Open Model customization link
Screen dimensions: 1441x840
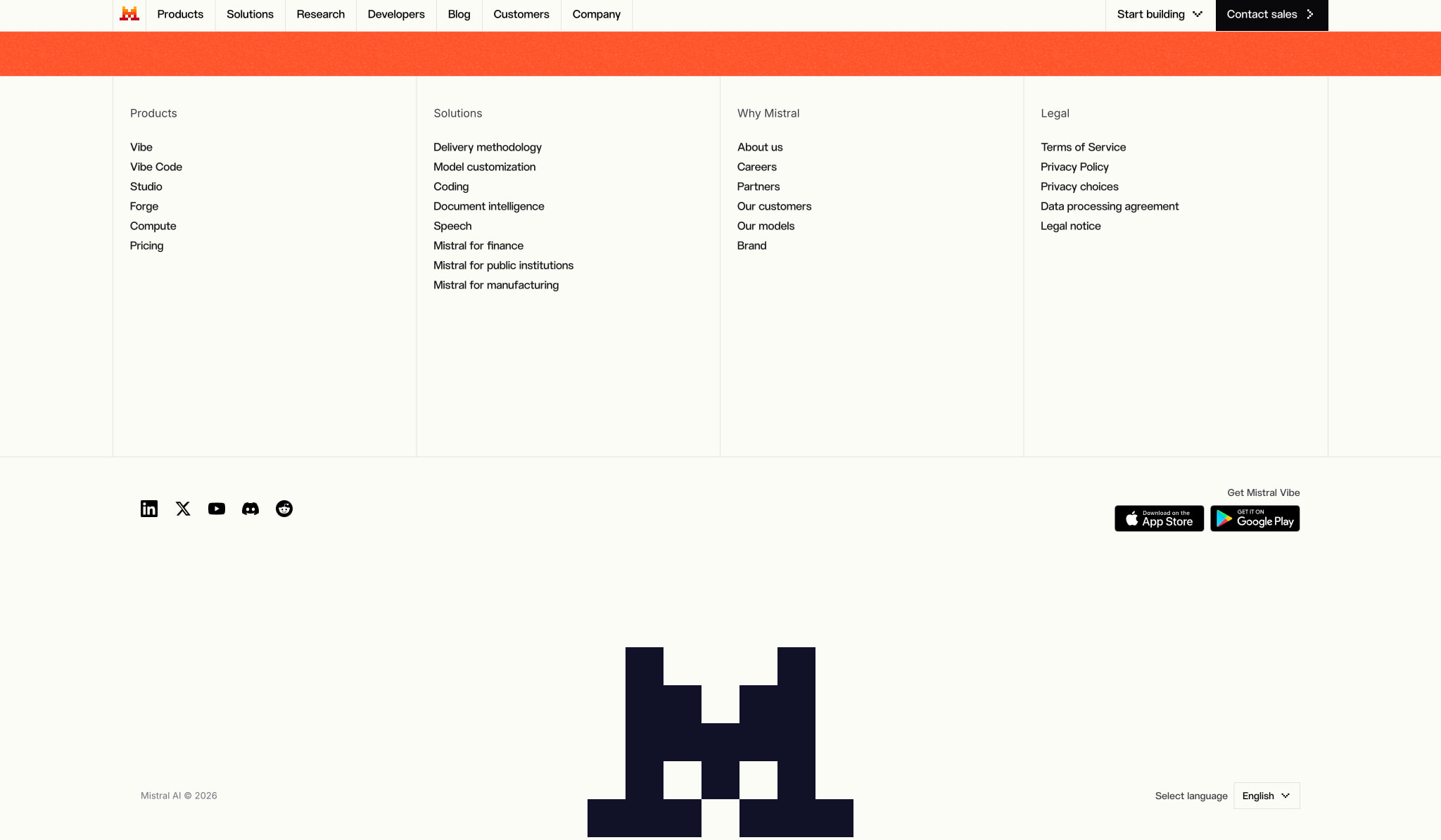point(485,167)
